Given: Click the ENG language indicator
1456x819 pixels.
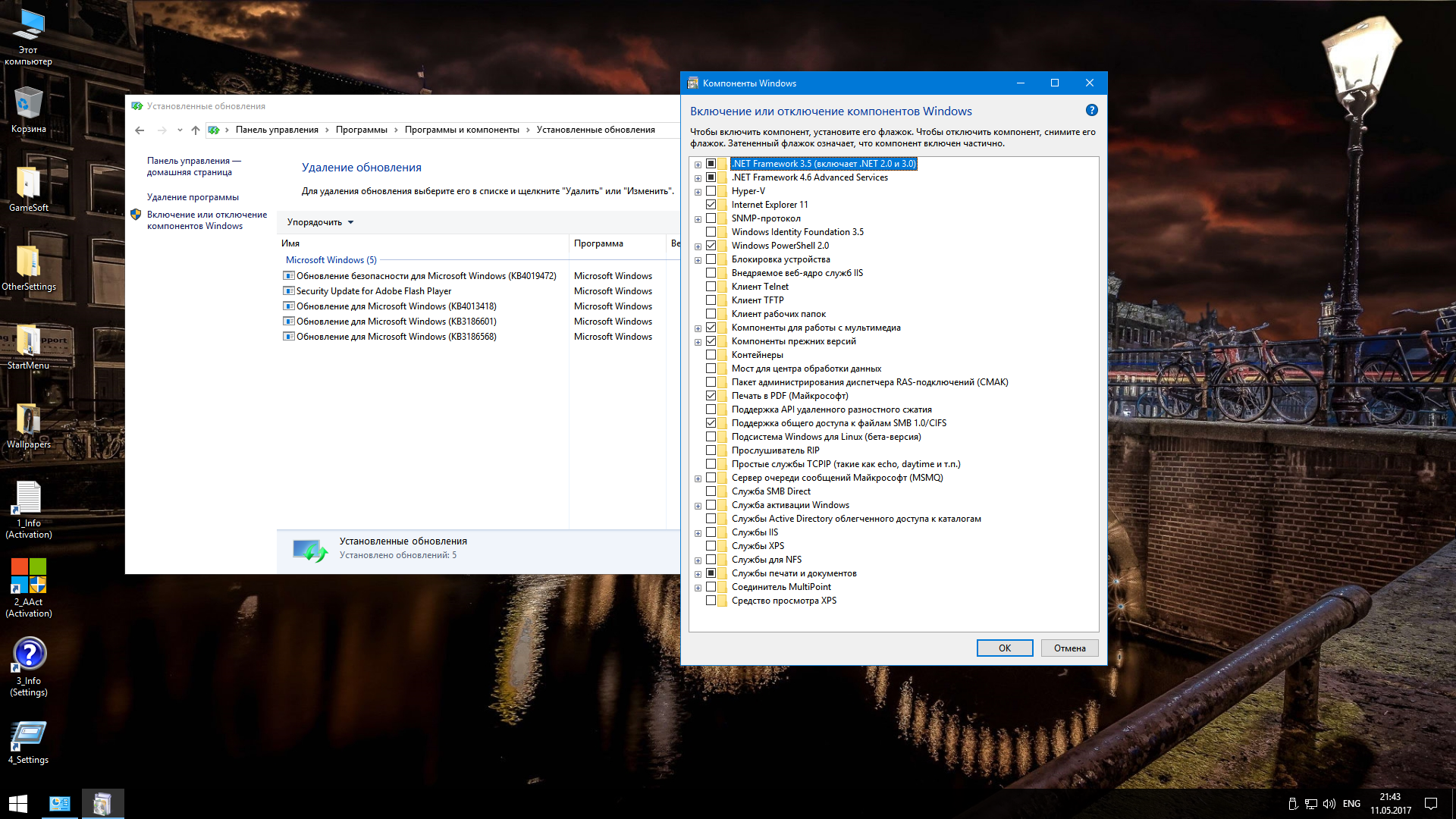Looking at the screenshot, I should [1351, 804].
